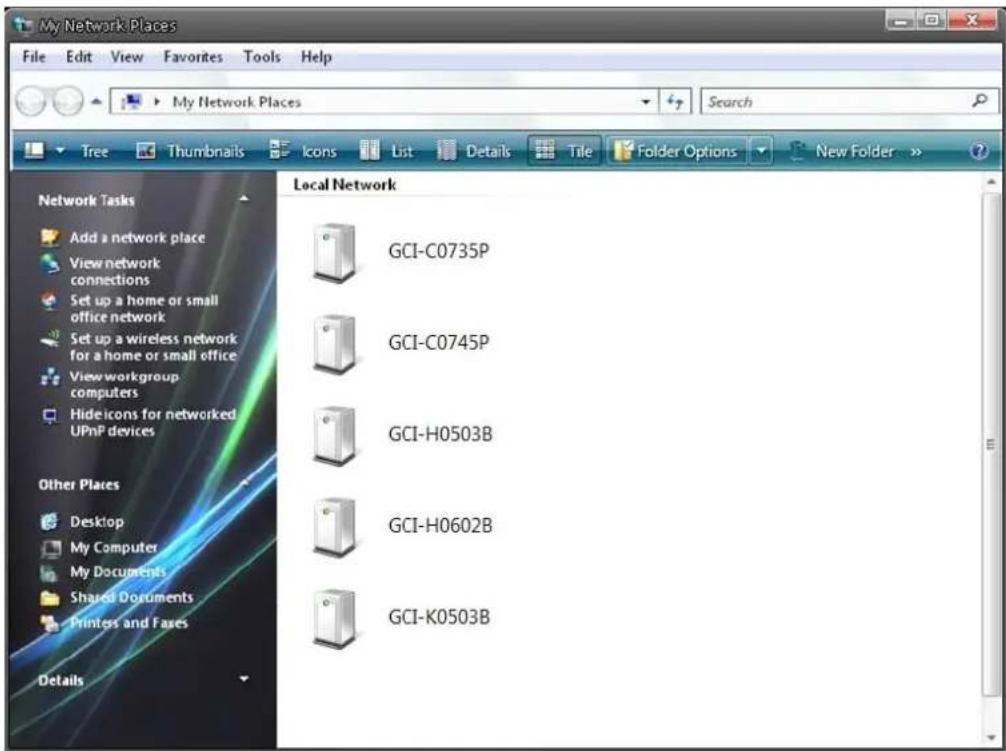
Task: Create a New Folder
Action: point(840,151)
